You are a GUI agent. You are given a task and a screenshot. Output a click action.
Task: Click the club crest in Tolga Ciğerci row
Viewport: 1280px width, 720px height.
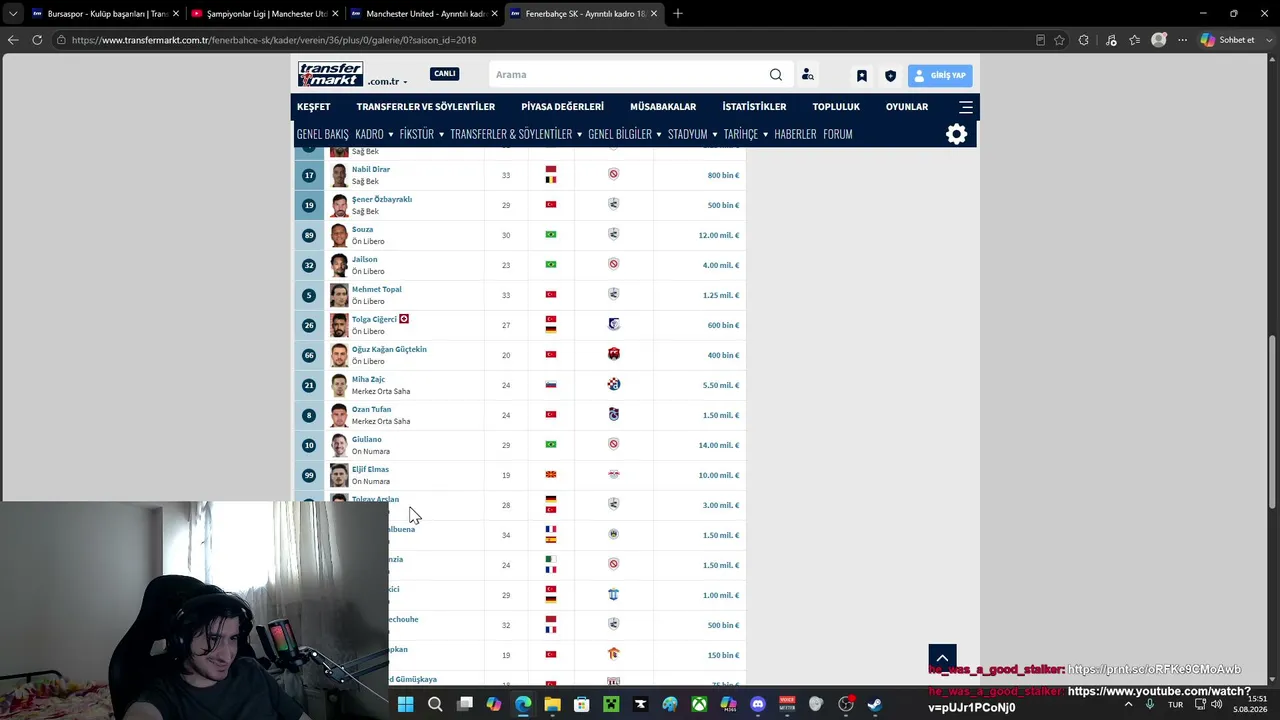[614, 324]
